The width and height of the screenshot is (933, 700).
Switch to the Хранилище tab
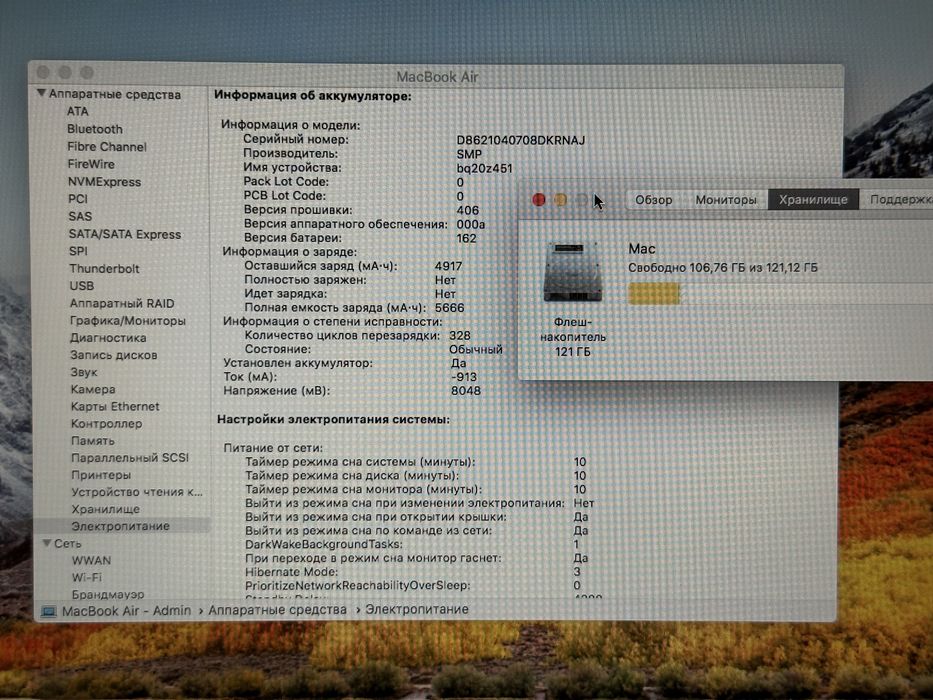pyautogui.click(x=813, y=200)
